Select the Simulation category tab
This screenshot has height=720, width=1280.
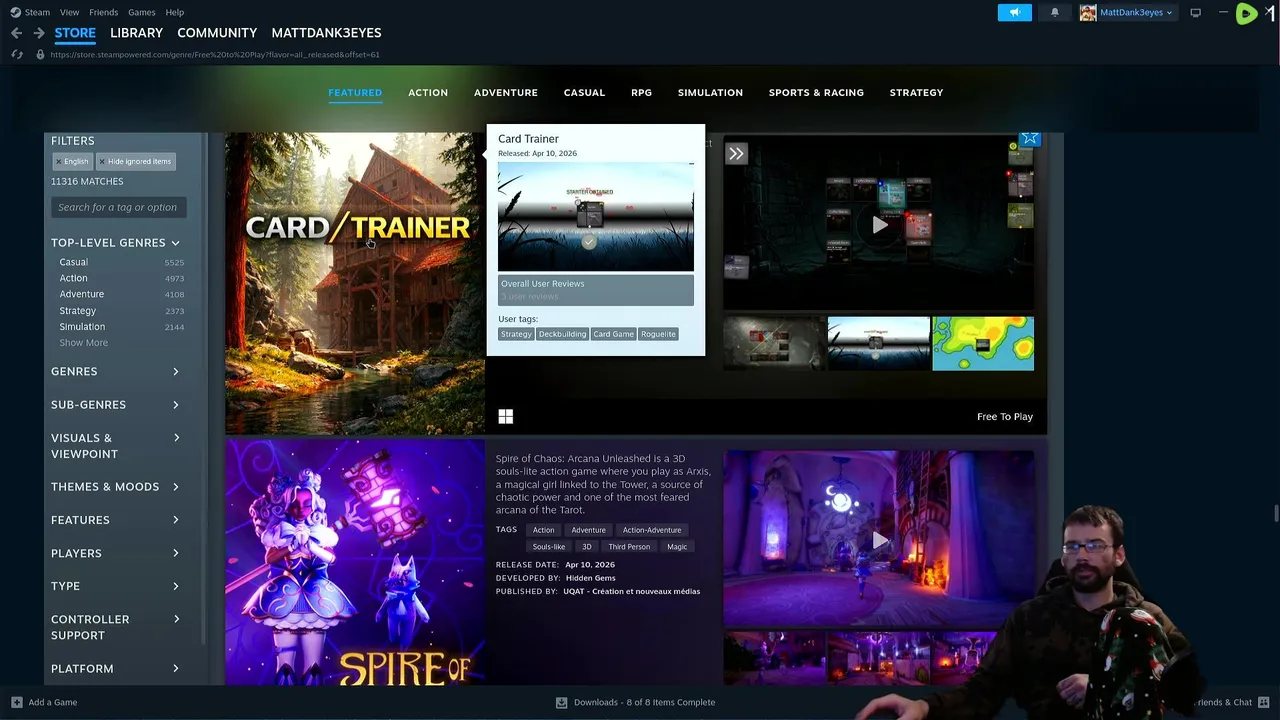tap(710, 92)
